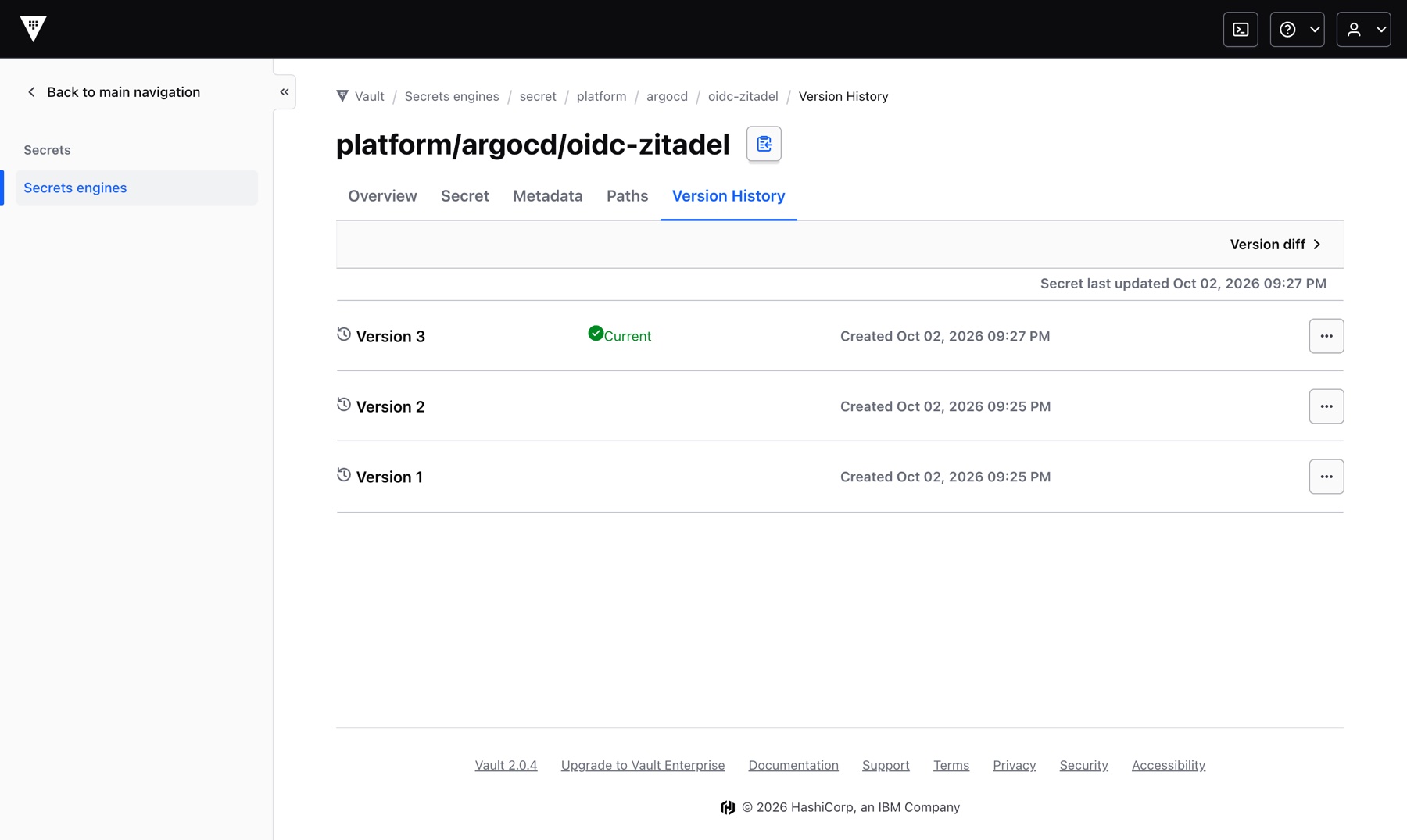Click the secret breadcrumb
Viewport: 1407px width, 840px height.
tap(538, 96)
